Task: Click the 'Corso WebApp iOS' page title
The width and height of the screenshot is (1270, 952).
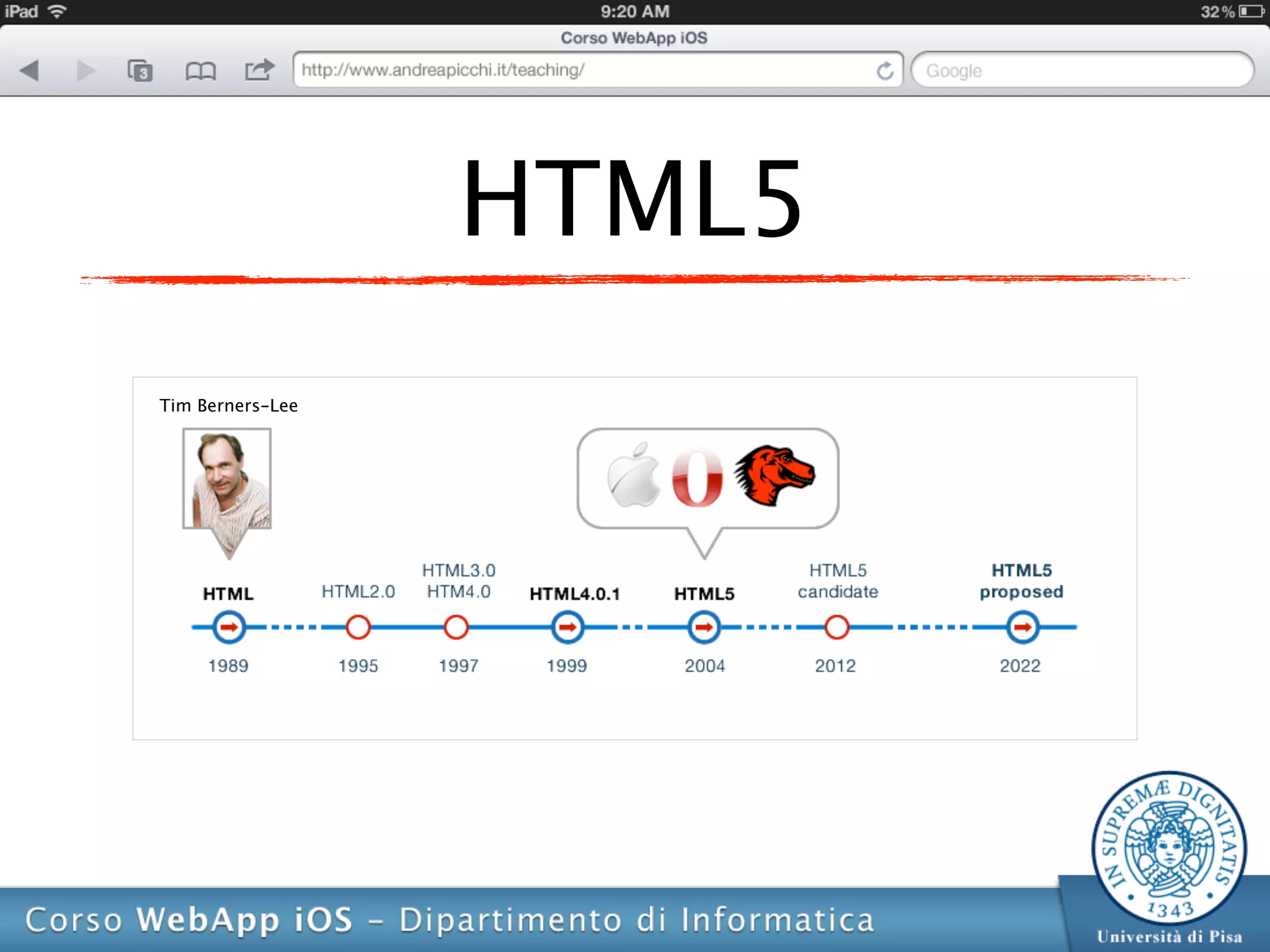Action: 634,38
